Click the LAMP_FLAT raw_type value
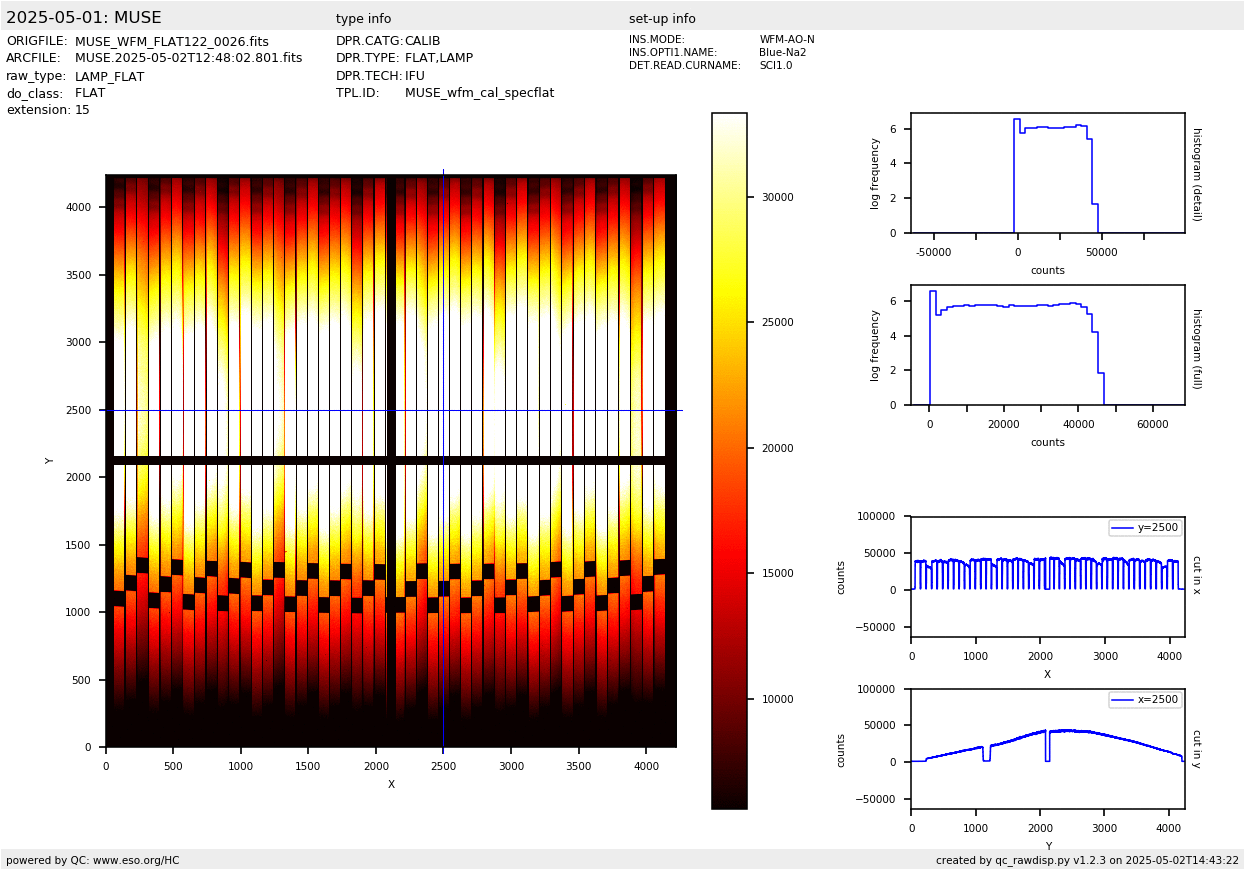1245x870 pixels. [x=109, y=77]
